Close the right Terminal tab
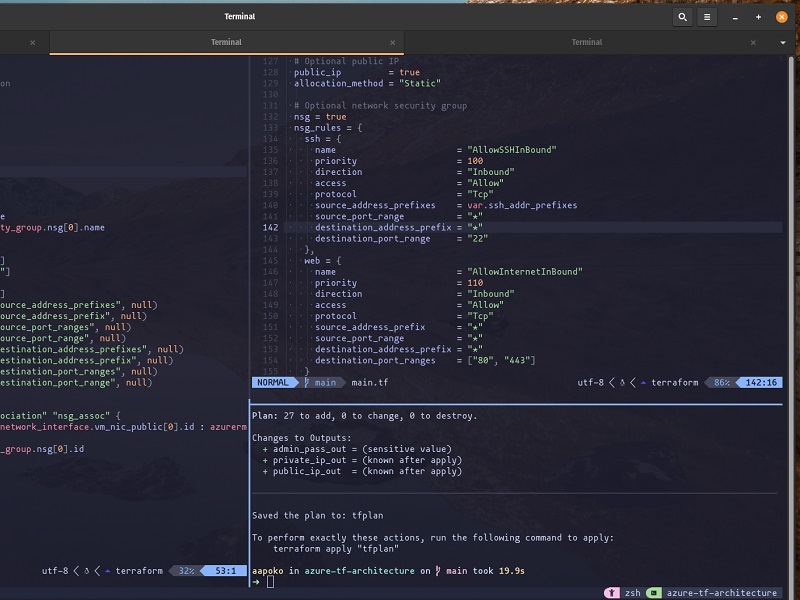 [x=753, y=43]
